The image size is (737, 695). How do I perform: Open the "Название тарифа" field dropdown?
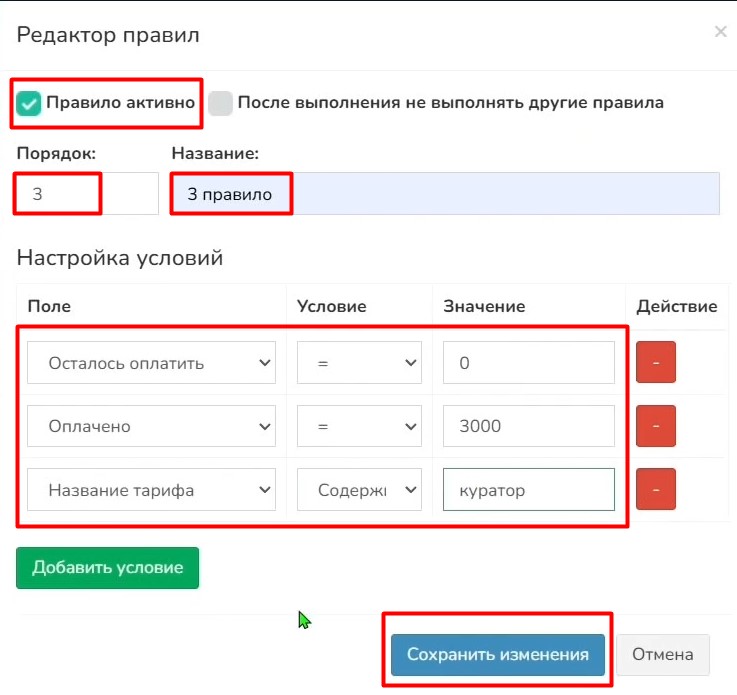click(151, 490)
